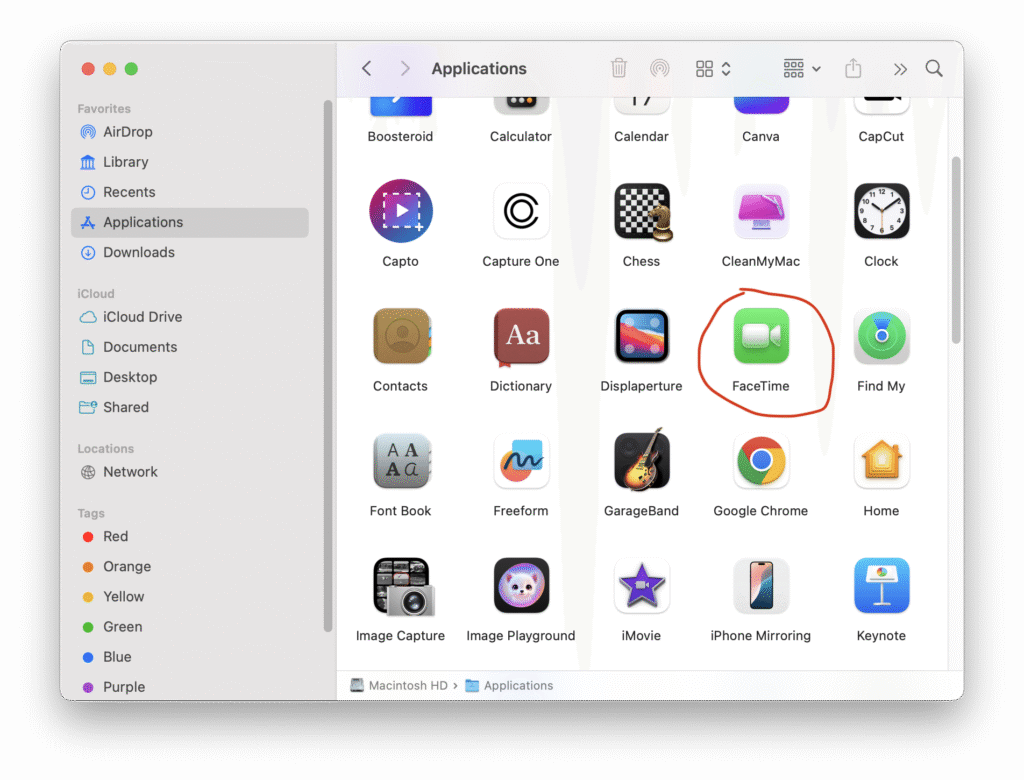The height and width of the screenshot is (780, 1024).
Task: Open the Capto app icon
Action: point(400,211)
